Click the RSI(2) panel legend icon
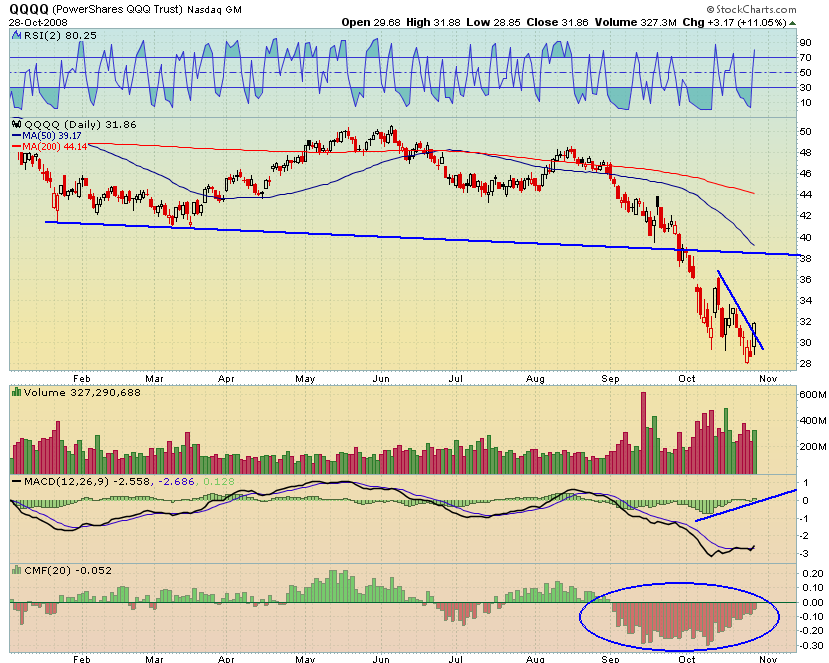The width and height of the screenshot is (829, 663). point(16,35)
